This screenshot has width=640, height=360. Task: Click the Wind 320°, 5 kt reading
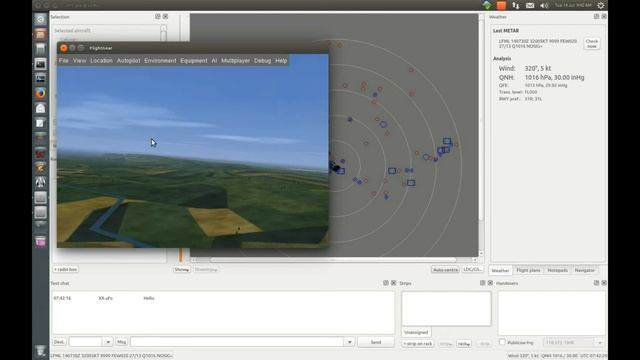click(525, 69)
